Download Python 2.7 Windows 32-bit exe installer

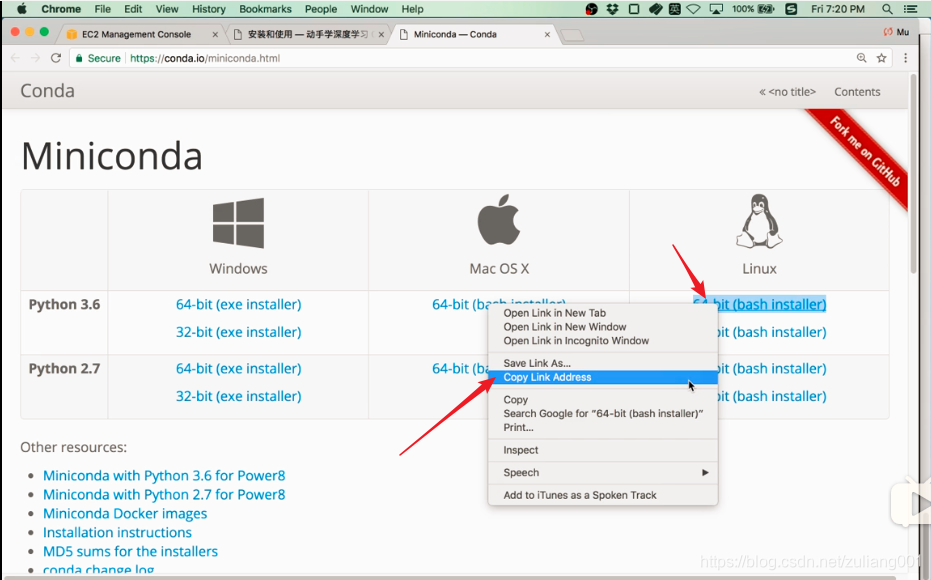[x=238, y=396]
